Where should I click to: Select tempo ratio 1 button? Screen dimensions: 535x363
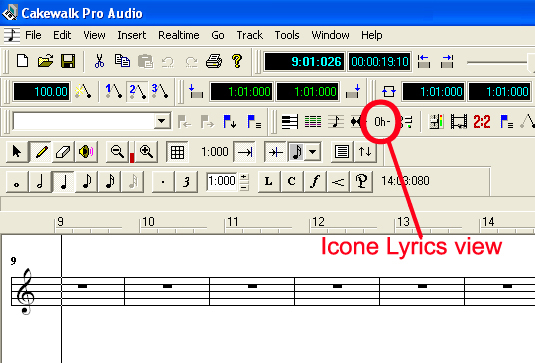click(114, 91)
